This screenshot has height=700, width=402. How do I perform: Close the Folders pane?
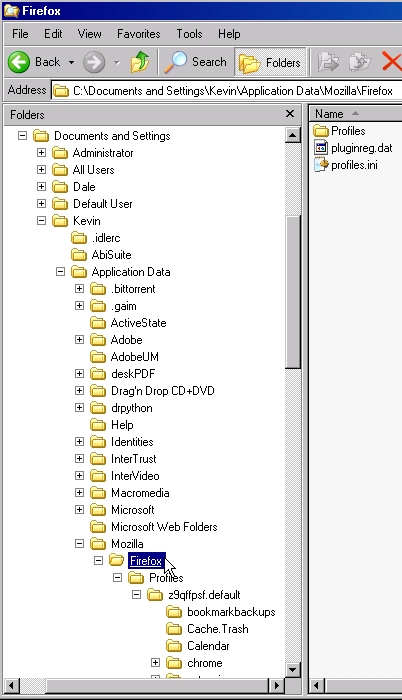click(290, 114)
